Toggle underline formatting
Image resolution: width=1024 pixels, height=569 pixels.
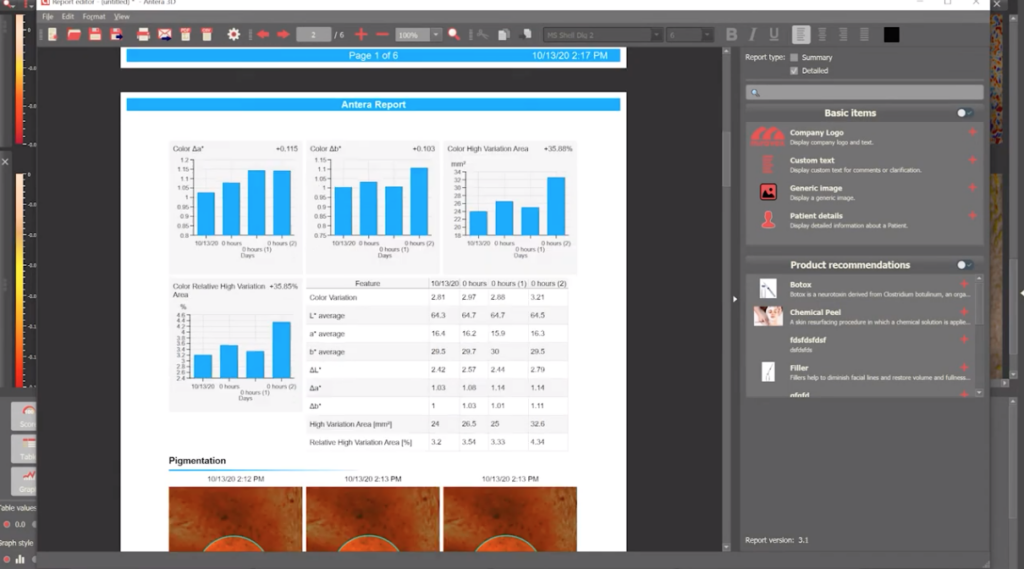point(774,35)
